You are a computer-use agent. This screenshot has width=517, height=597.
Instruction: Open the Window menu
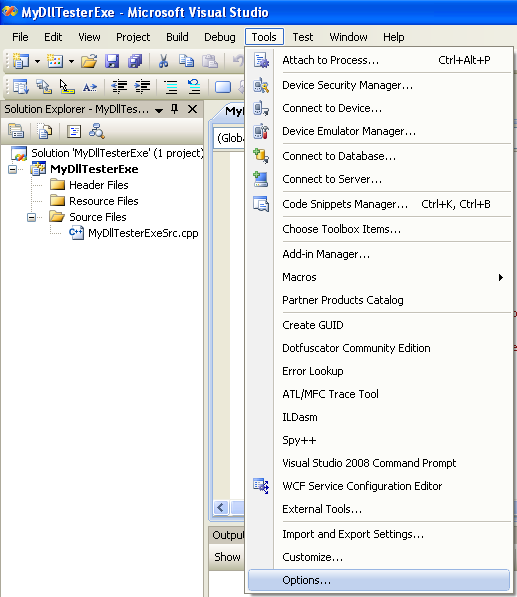coord(348,37)
